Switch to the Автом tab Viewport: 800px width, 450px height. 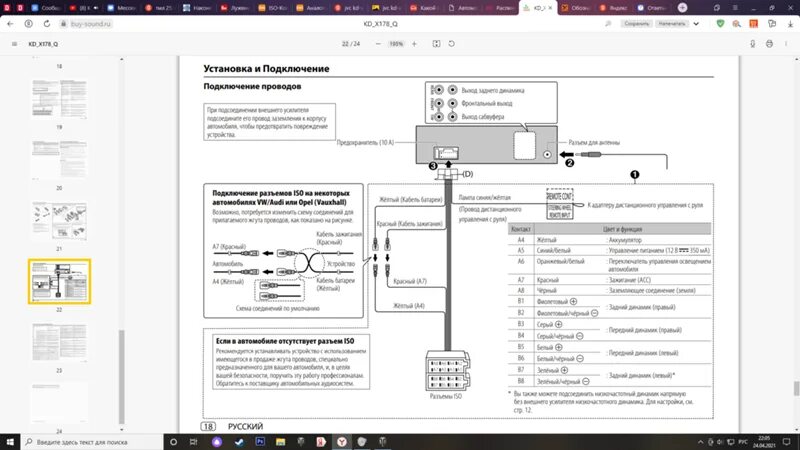point(462,8)
